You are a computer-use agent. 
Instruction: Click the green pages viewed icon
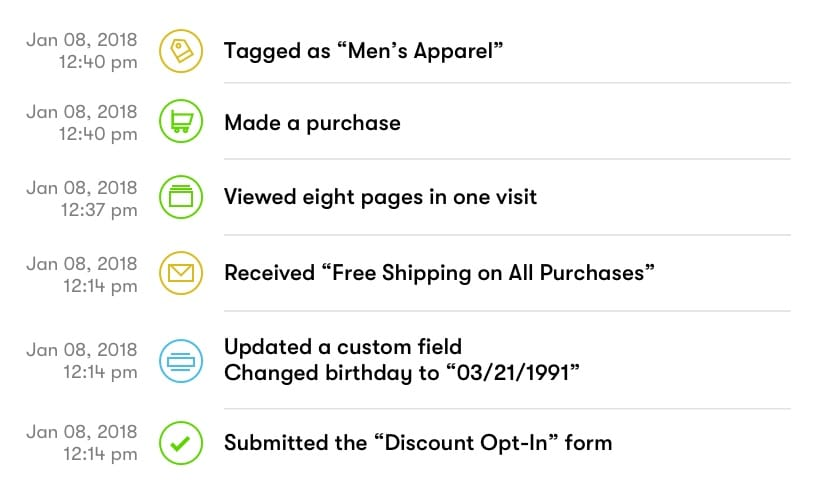[181, 197]
